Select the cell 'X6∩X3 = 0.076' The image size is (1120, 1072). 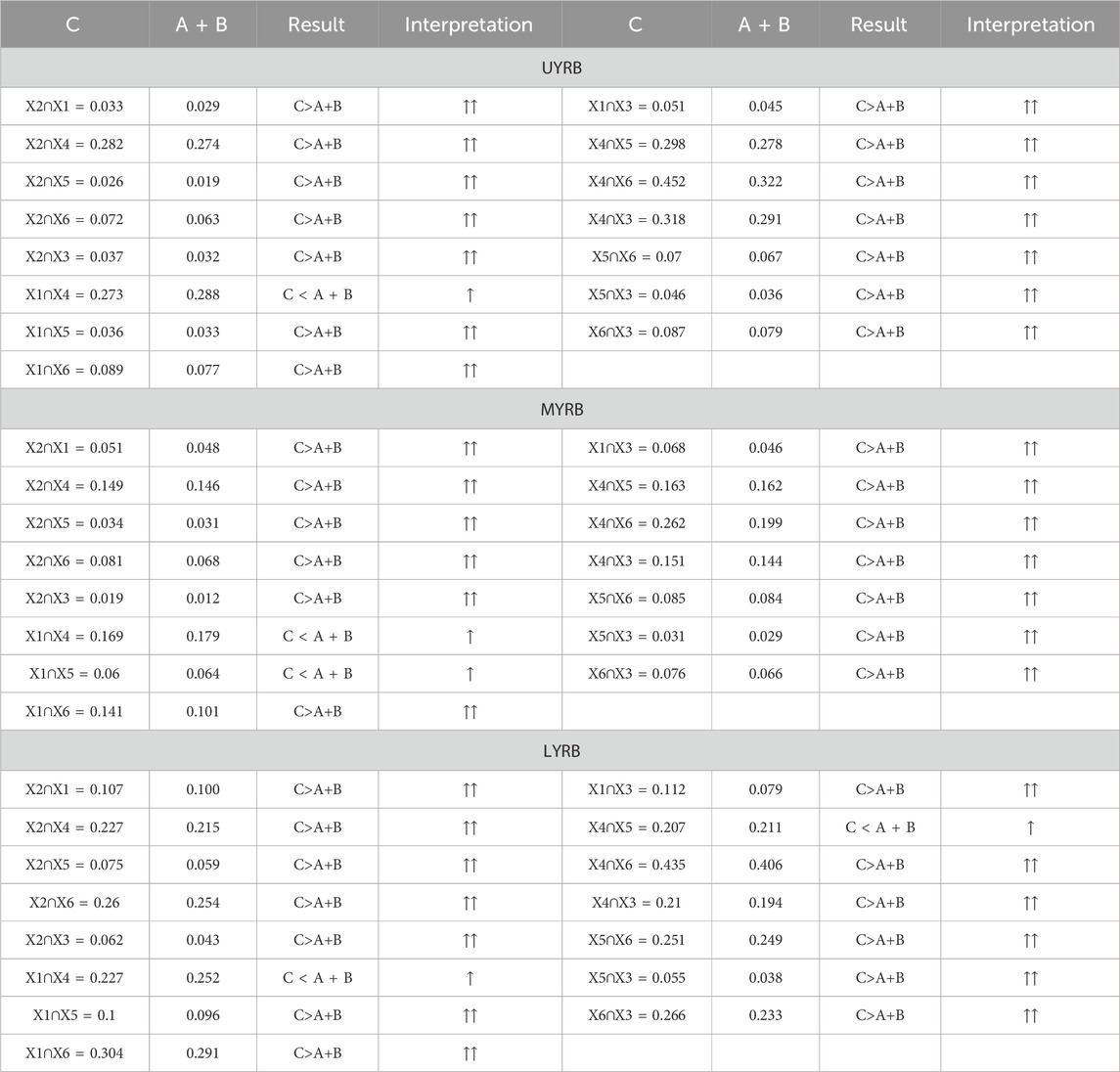pos(637,674)
